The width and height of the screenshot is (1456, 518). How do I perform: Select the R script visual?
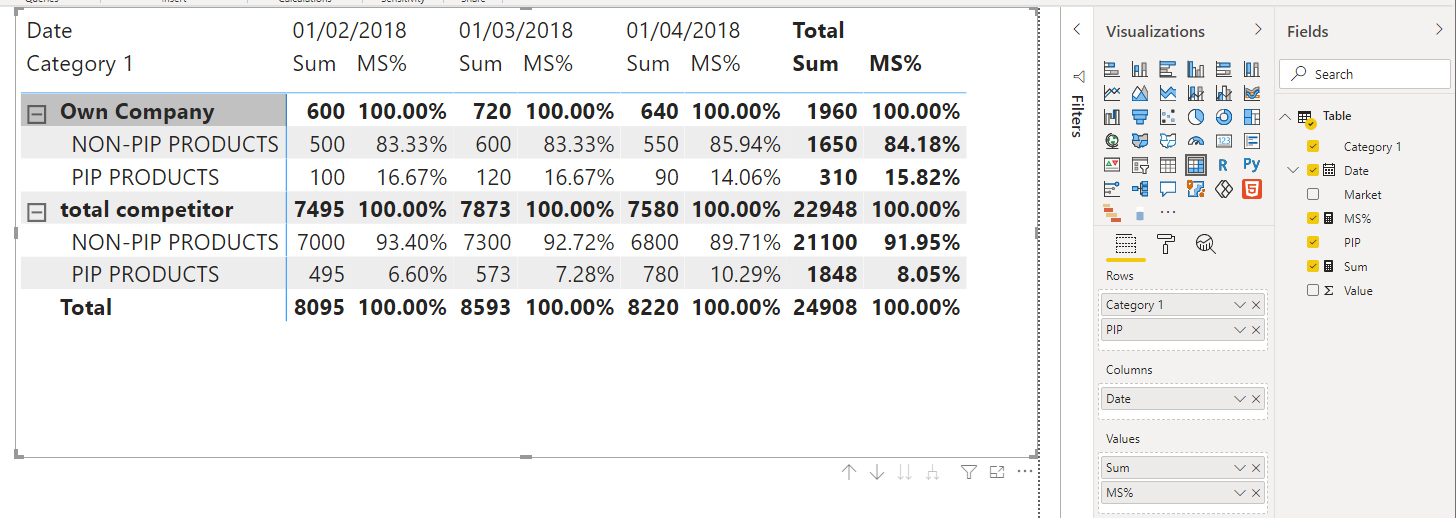point(1223,165)
